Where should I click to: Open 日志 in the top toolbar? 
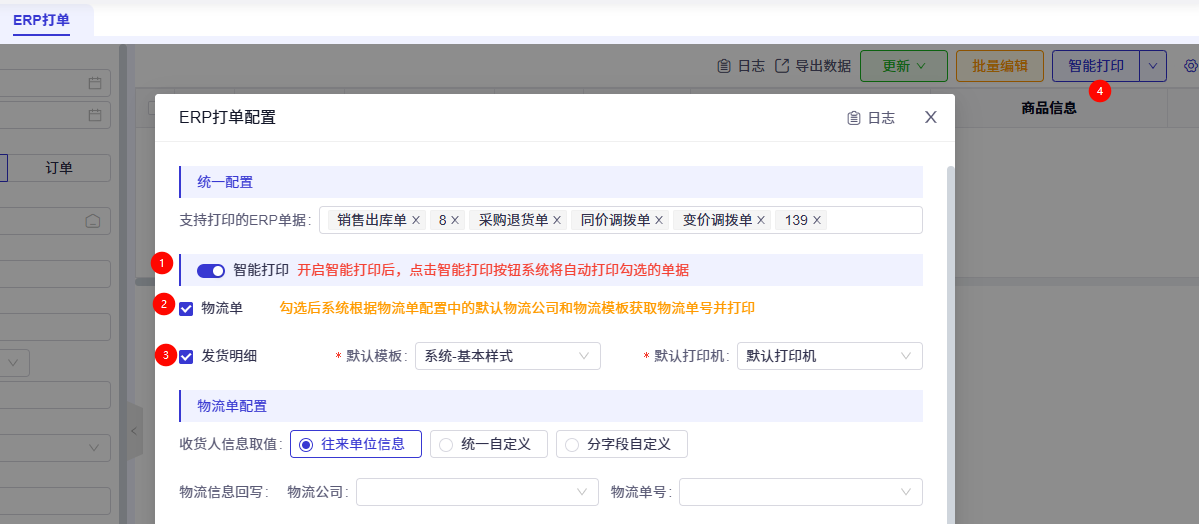coord(741,66)
